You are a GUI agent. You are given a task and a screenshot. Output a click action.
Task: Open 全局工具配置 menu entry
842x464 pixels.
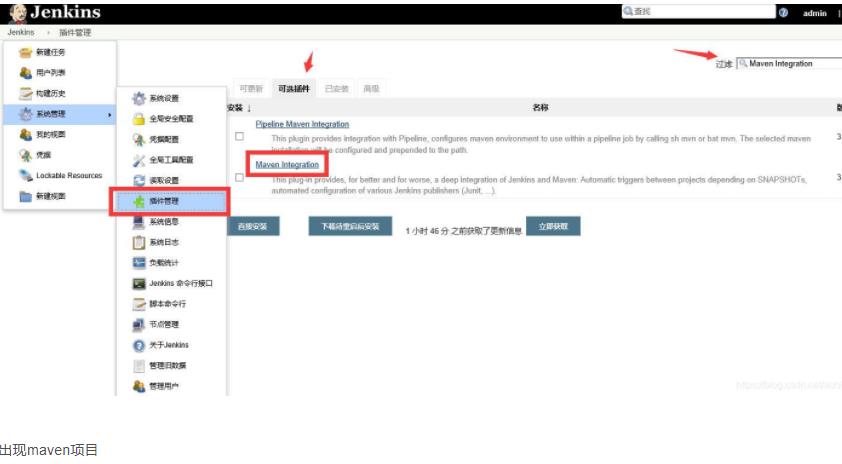pyautogui.click(x=171, y=160)
